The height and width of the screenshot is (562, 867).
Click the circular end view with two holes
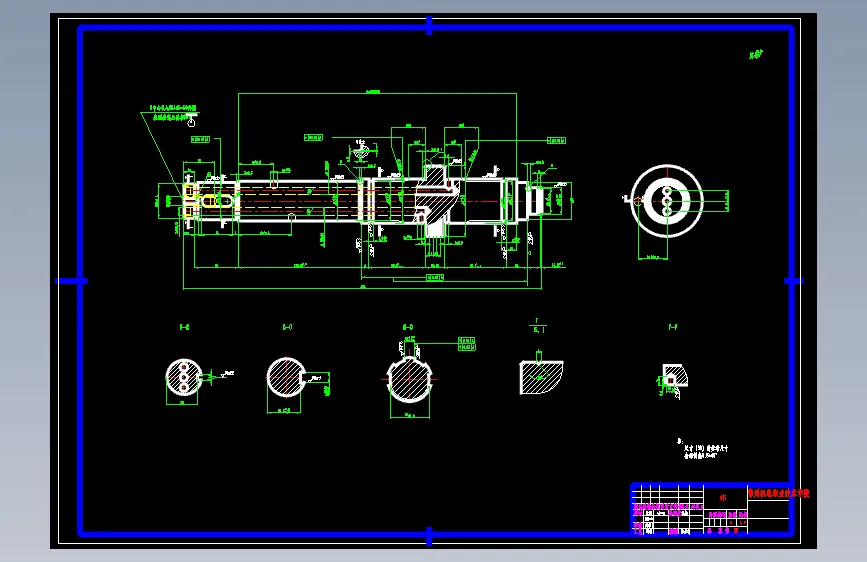[667, 201]
